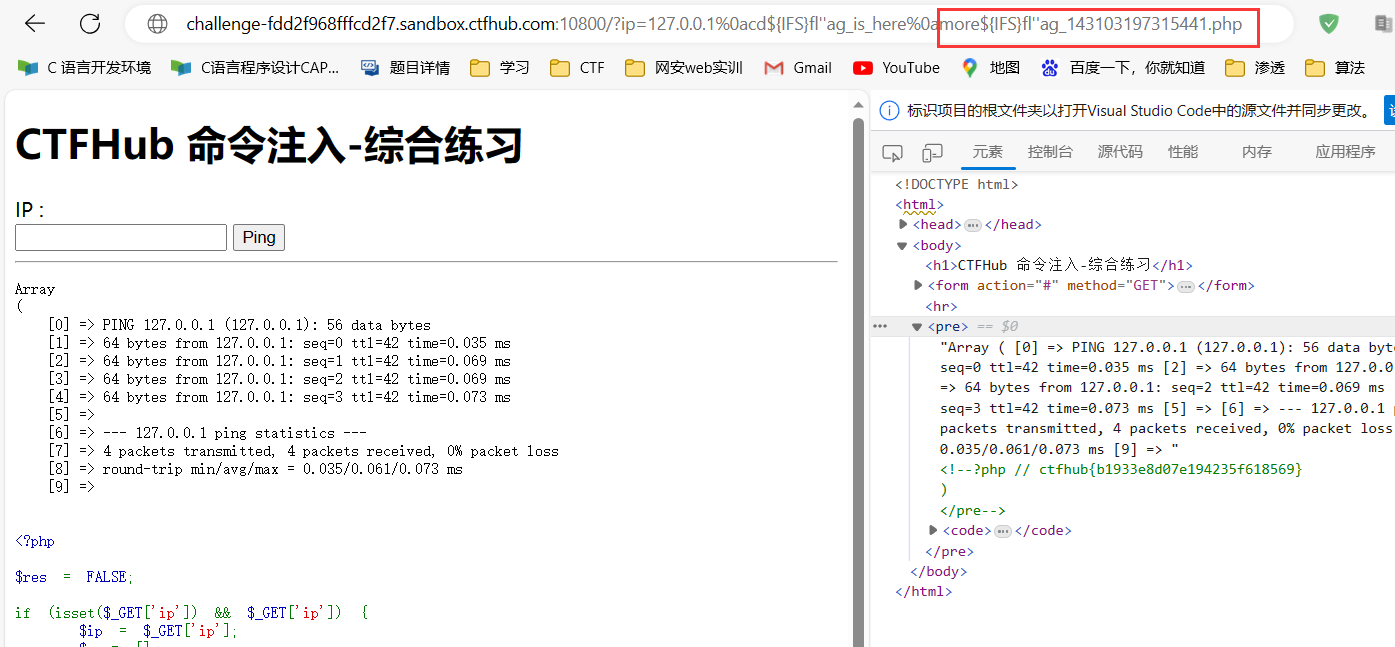
Task: Open the C语言程序设计CAP... bookmark
Action: [255, 68]
